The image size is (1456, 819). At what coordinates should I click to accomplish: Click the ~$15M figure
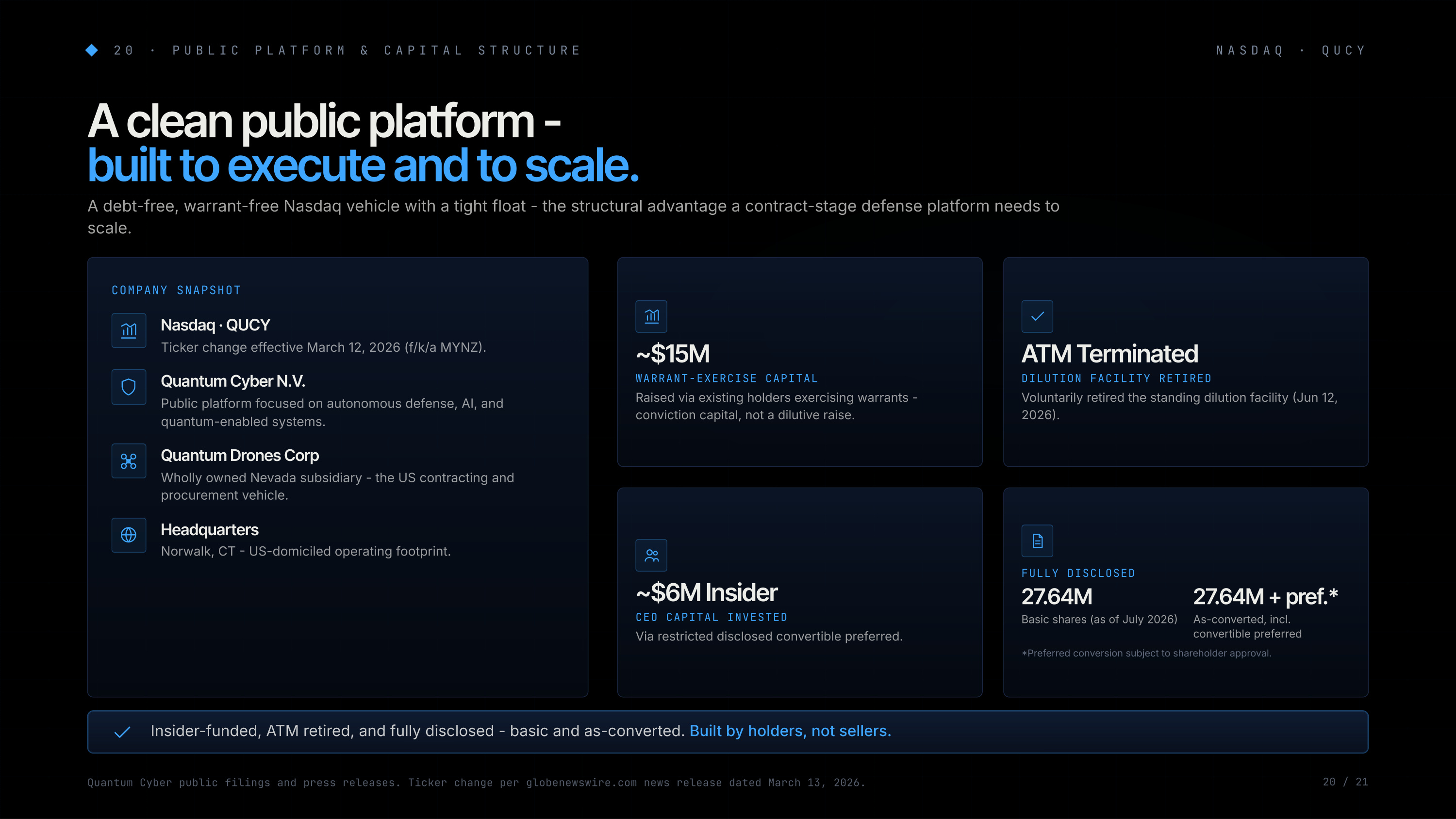pos(673,354)
